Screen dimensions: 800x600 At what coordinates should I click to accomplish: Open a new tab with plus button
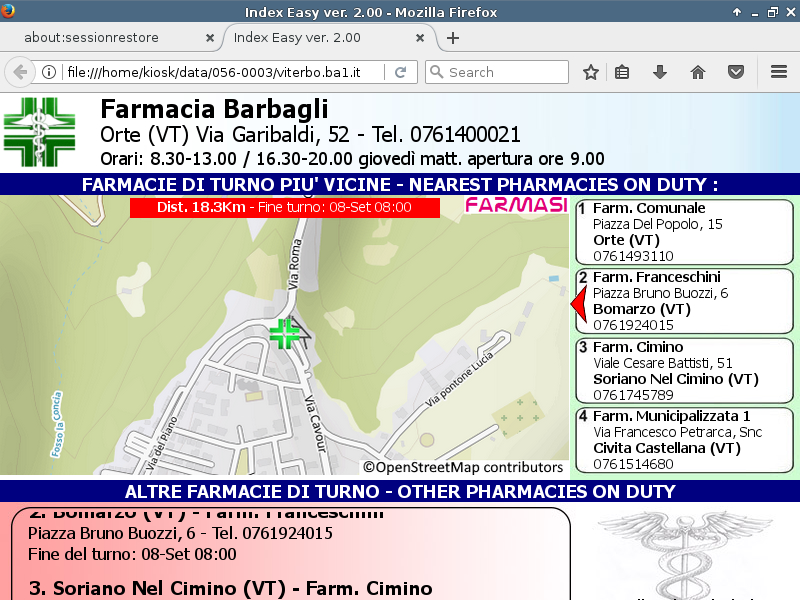(x=453, y=38)
